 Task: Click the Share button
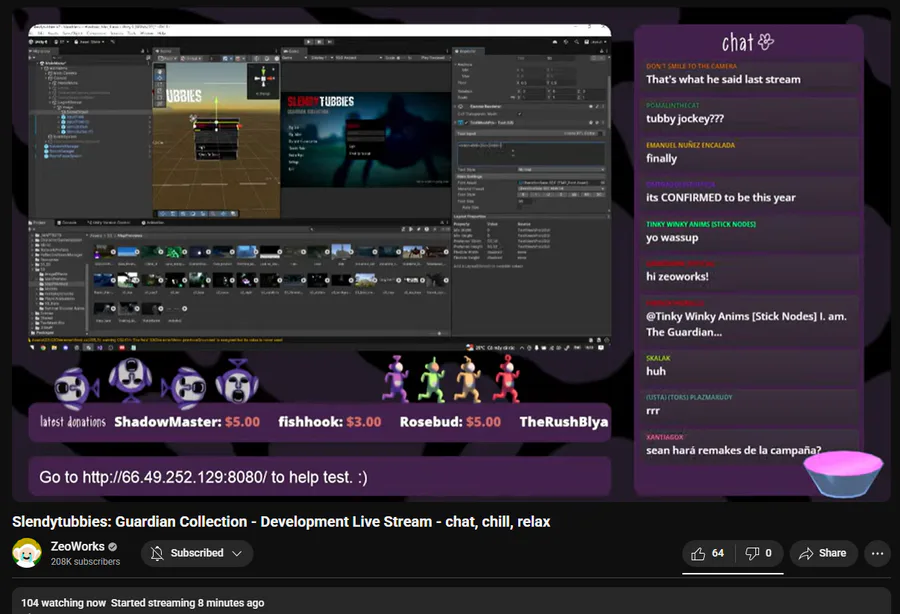pos(823,553)
